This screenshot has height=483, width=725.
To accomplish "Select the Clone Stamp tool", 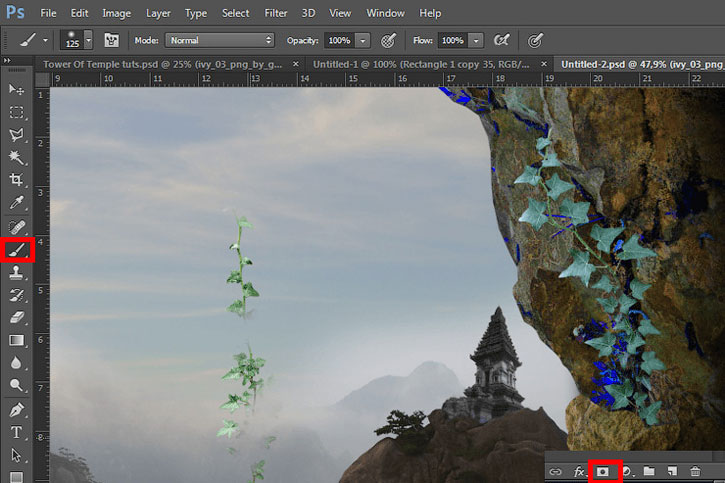I will coord(17,273).
